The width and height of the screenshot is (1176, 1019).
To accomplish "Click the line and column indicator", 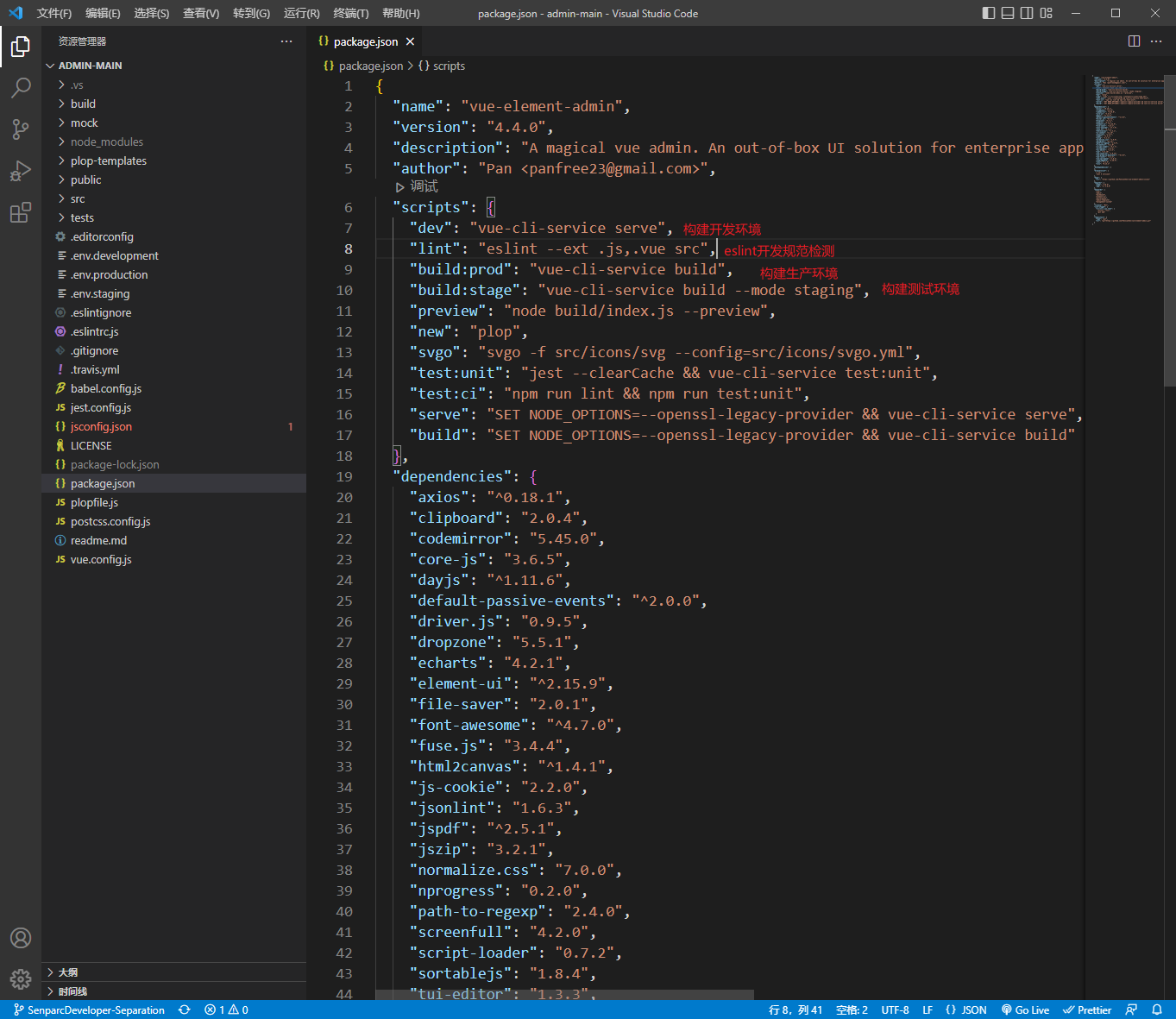I will click(796, 1010).
